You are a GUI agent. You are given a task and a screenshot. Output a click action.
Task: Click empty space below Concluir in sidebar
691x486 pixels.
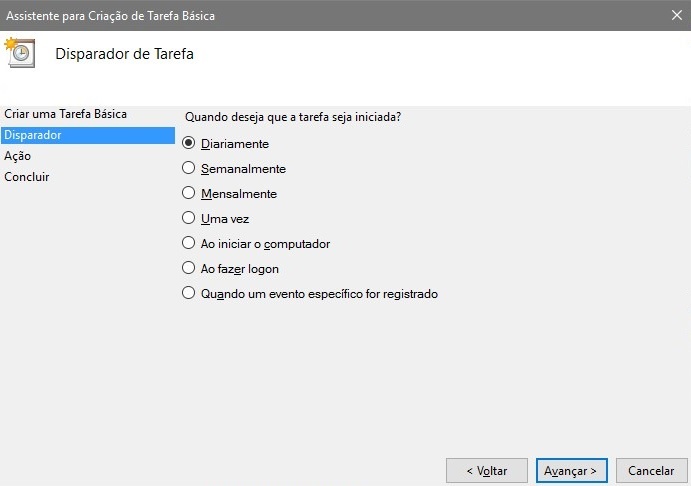tap(85, 300)
